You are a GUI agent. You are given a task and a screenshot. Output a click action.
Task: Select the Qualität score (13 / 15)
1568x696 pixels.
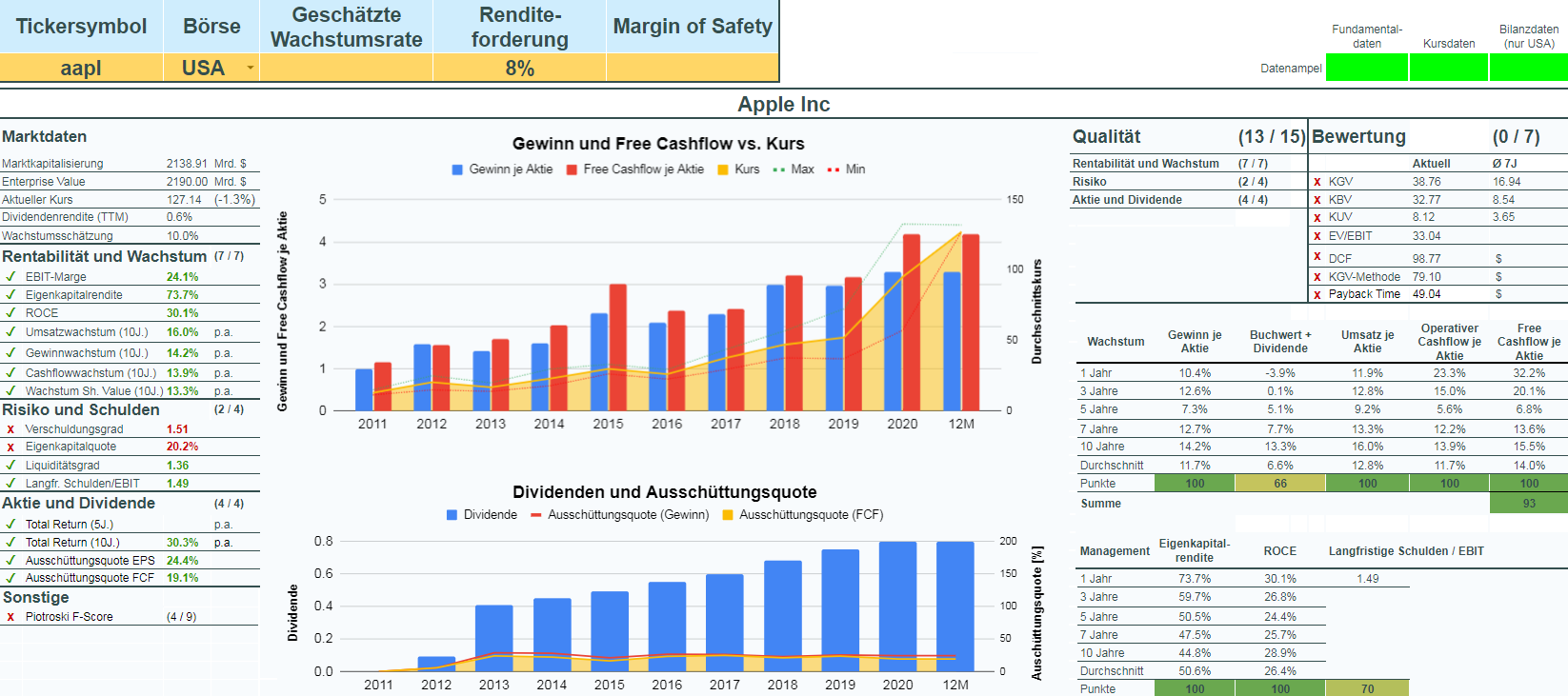(1272, 137)
